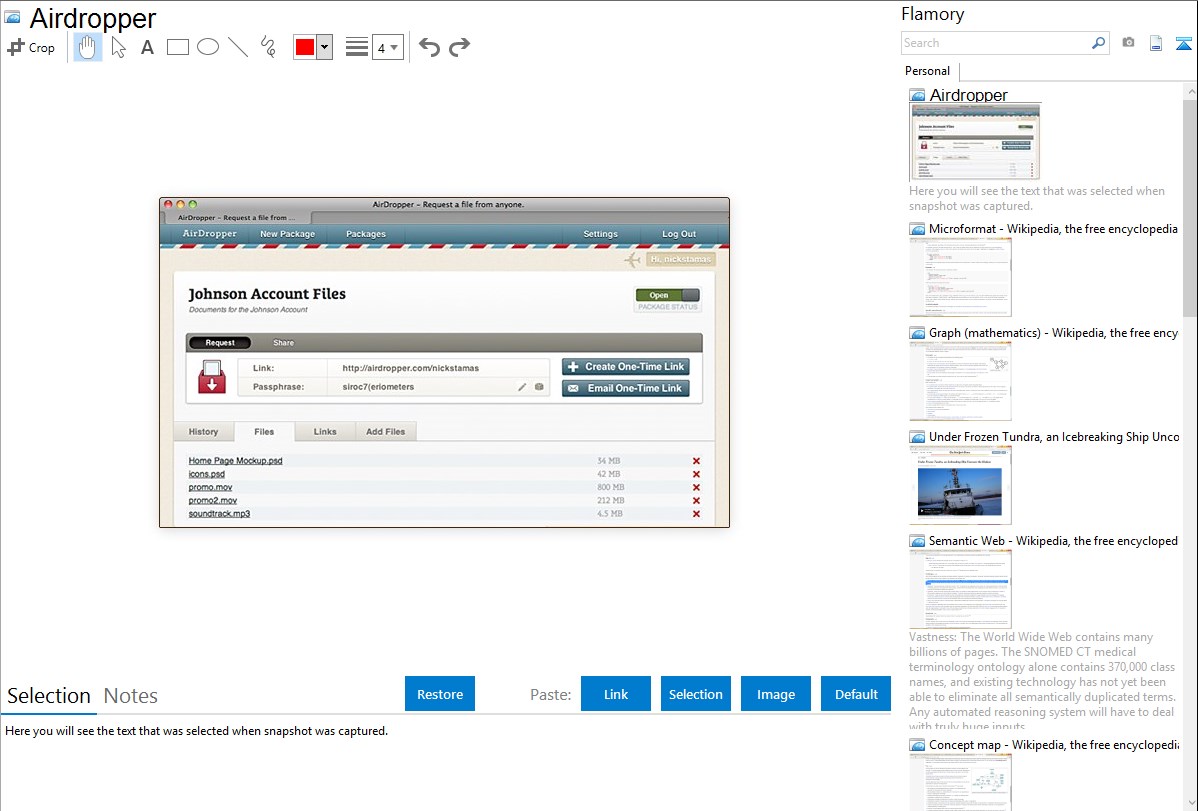Viewport: 1198px width, 811px height.
Task: Click Packages in the AirDropper nav
Action: coord(365,234)
